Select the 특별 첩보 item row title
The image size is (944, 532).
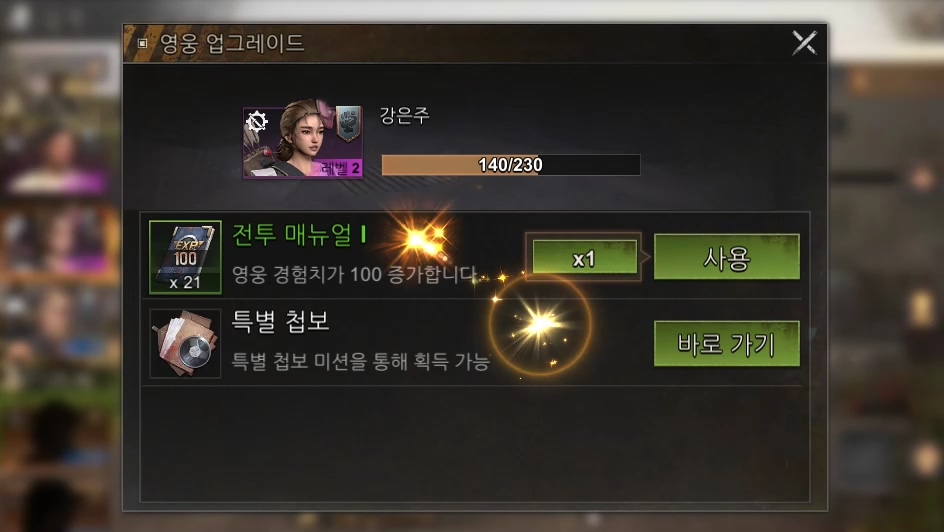281,321
